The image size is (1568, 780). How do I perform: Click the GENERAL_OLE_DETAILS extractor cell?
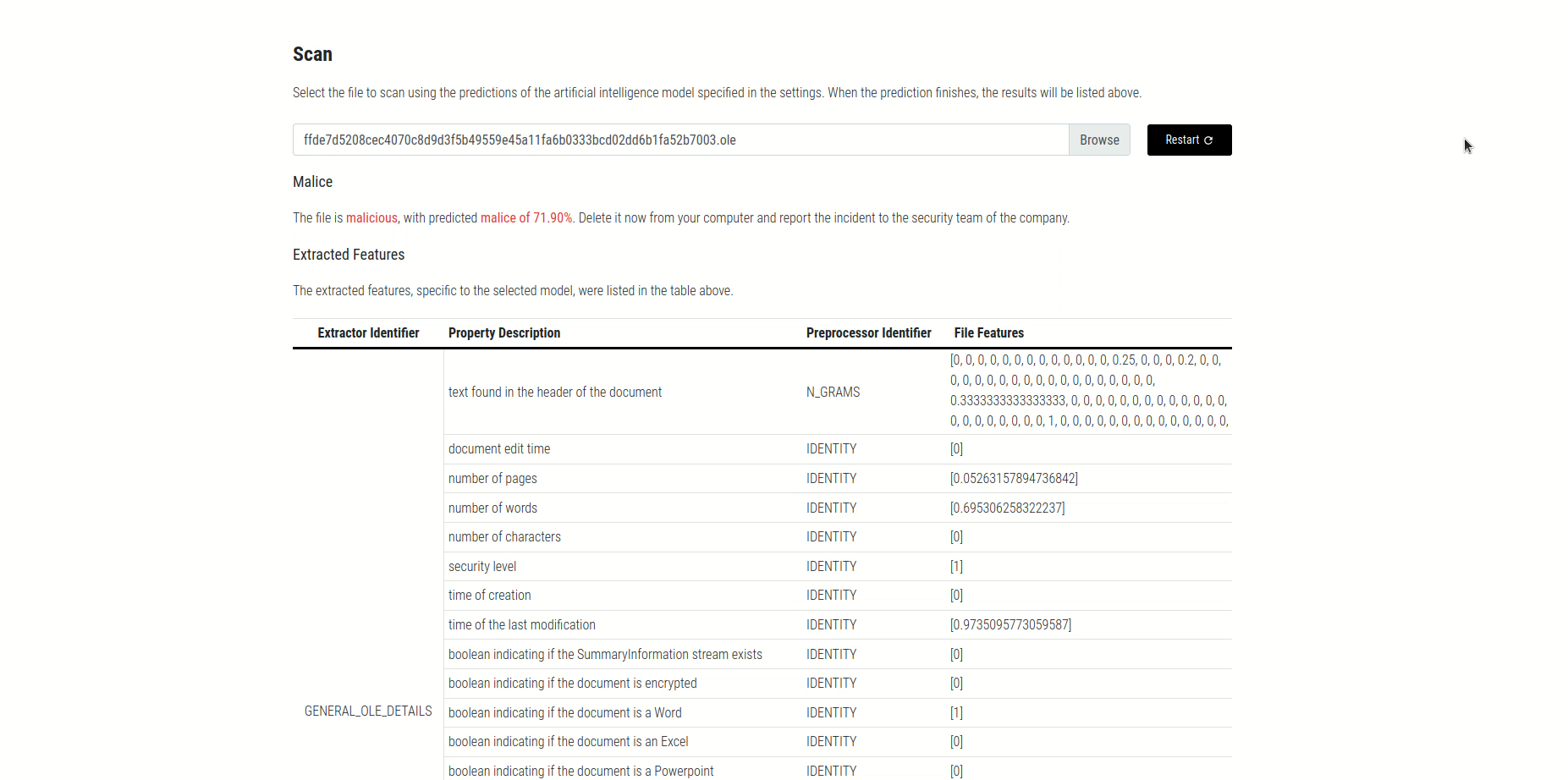tap(368, 711)
